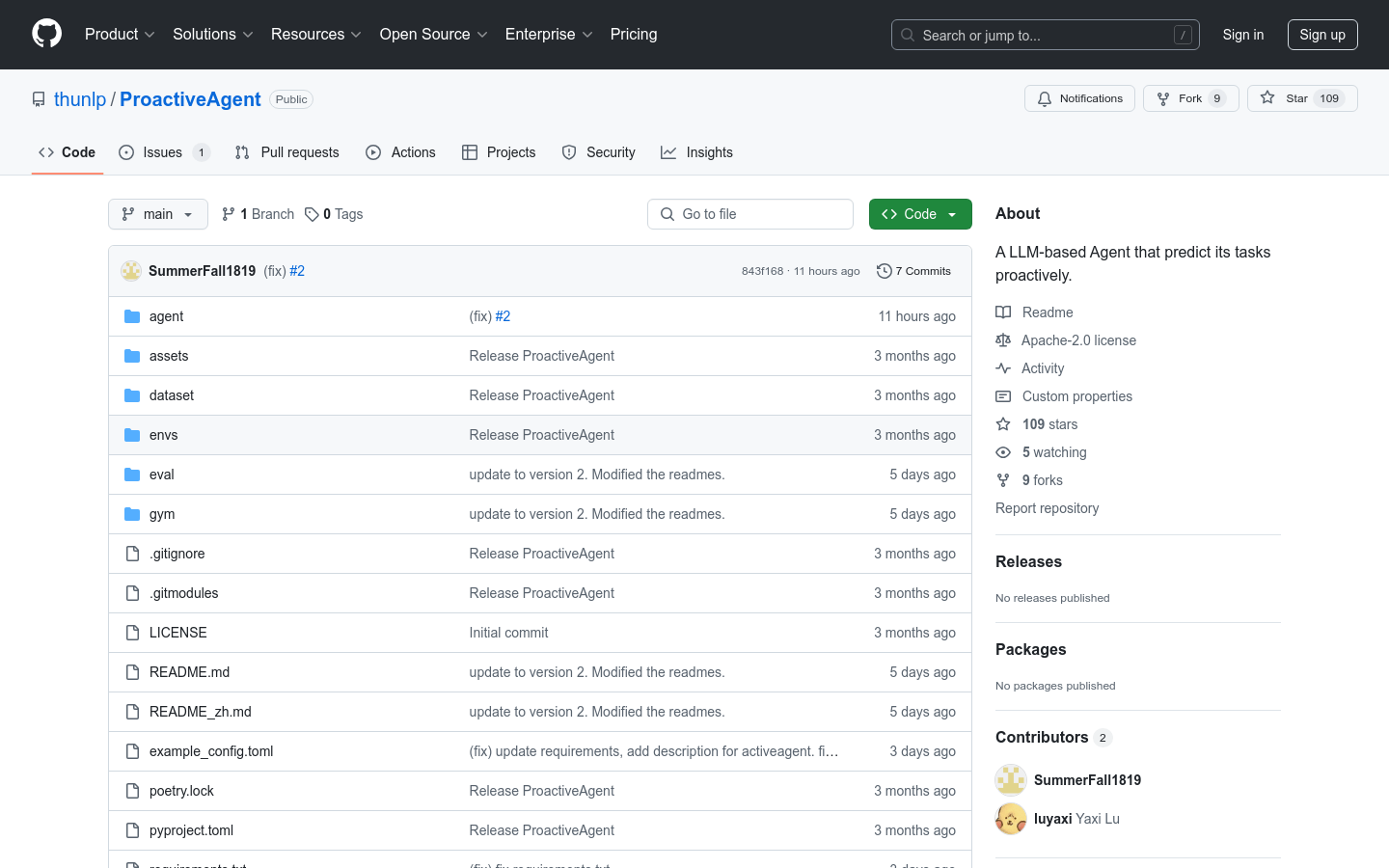The image size is (1389, 868).
Task: Open the example_config.toml file
Action: point(211,751)
